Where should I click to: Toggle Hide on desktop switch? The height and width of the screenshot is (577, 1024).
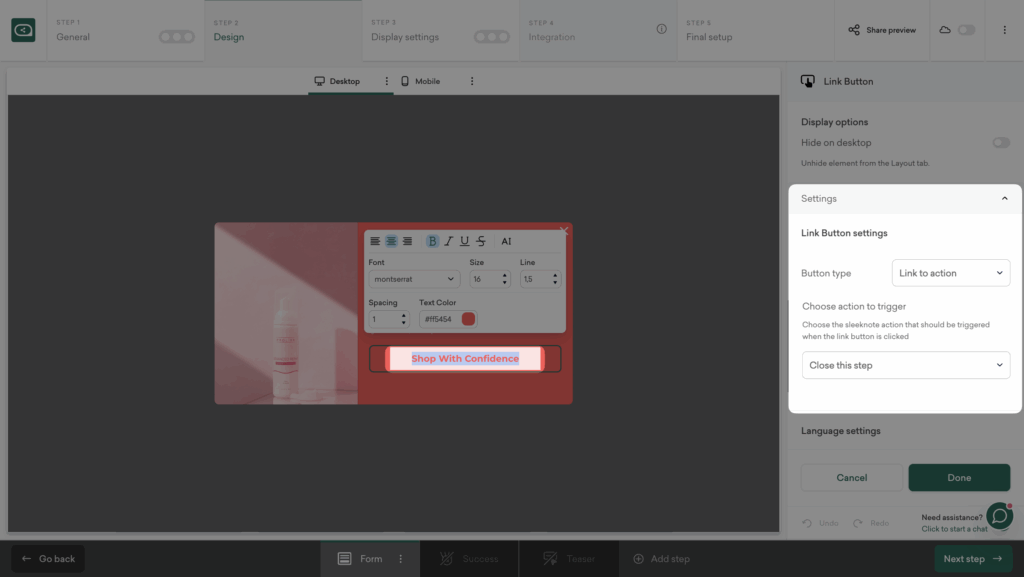click(1000, 143)
